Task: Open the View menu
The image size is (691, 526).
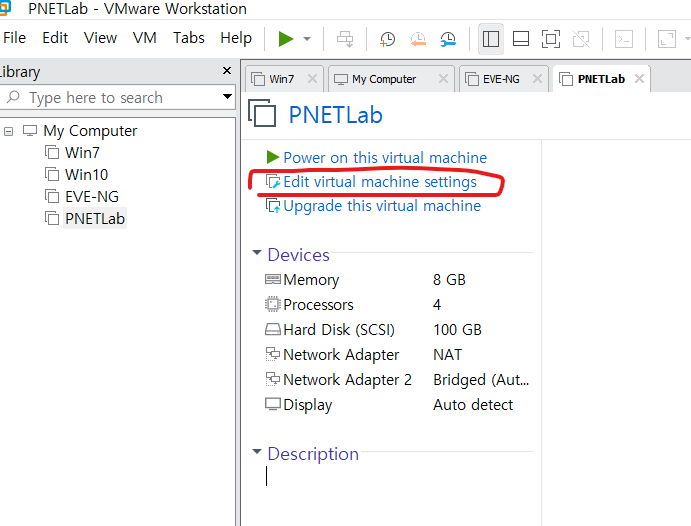Action: [100, 38]
